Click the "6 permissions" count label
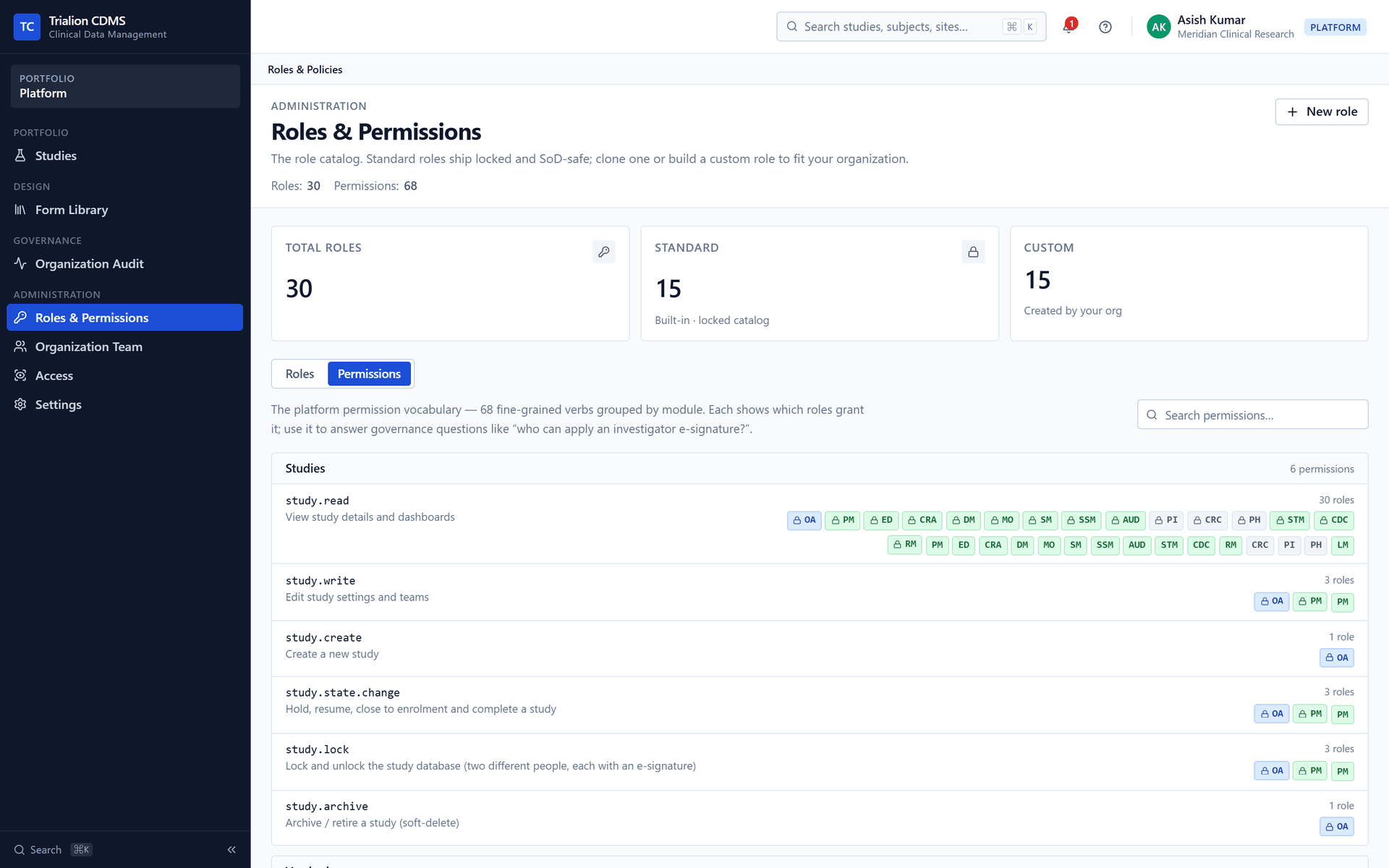Screen dimensions: 1389x868 1322,469
